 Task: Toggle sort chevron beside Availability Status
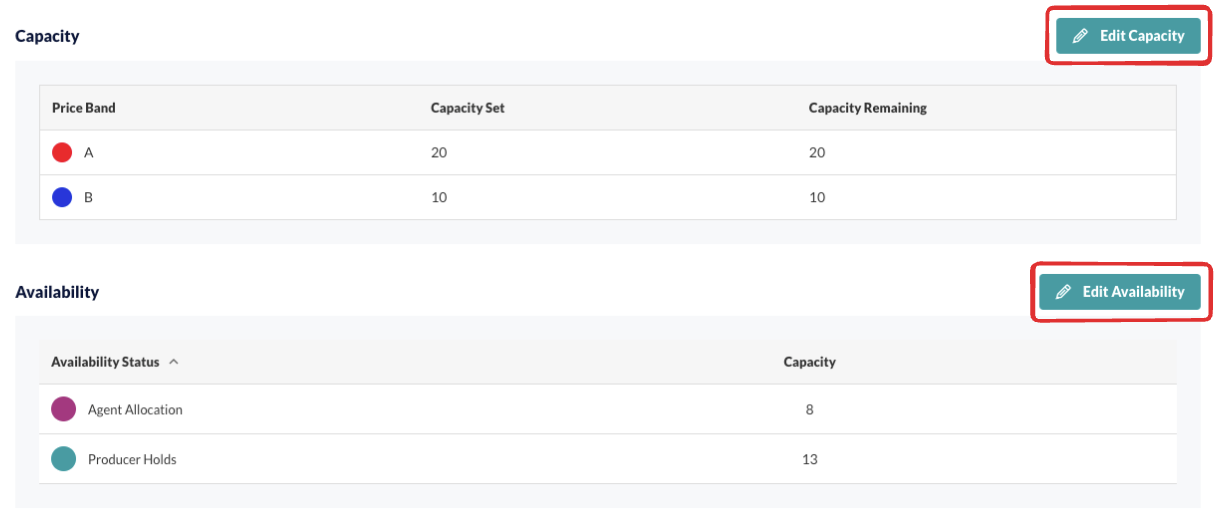[x=174, y=362]
